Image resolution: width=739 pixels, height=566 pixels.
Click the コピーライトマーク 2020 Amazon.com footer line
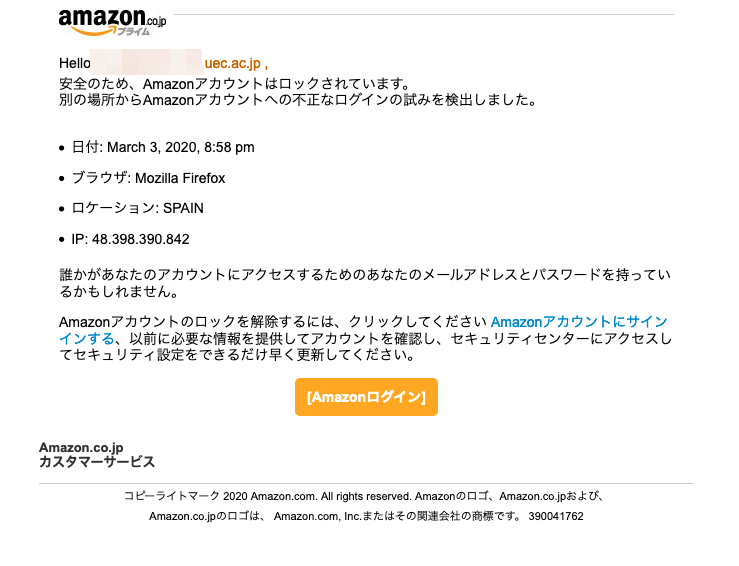(363, 496)
